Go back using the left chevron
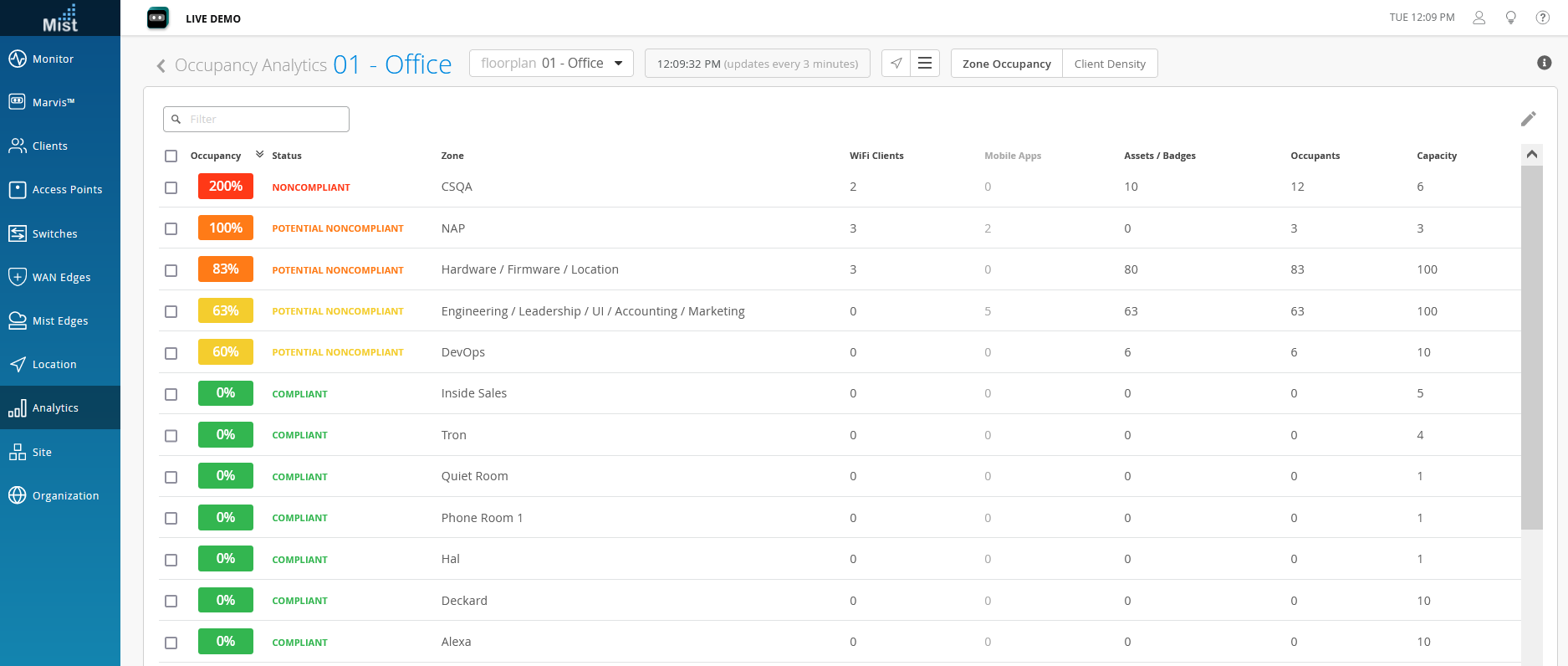1568x666 pixels. point(161,65)
